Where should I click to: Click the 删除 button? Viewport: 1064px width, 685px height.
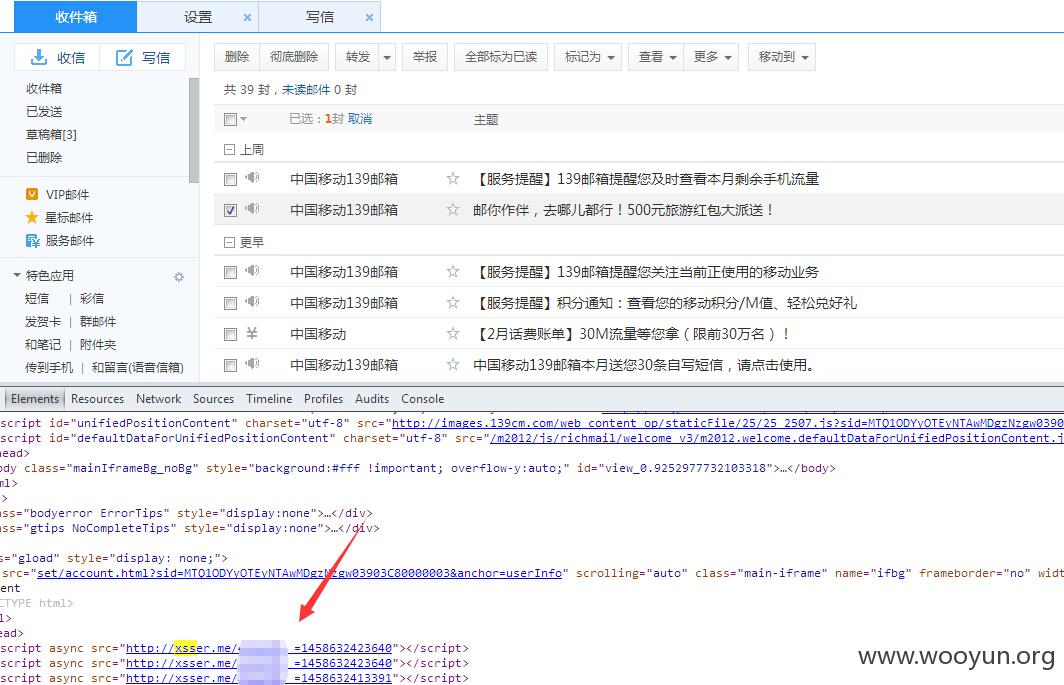pyautogui.click(x=237, y=57)
